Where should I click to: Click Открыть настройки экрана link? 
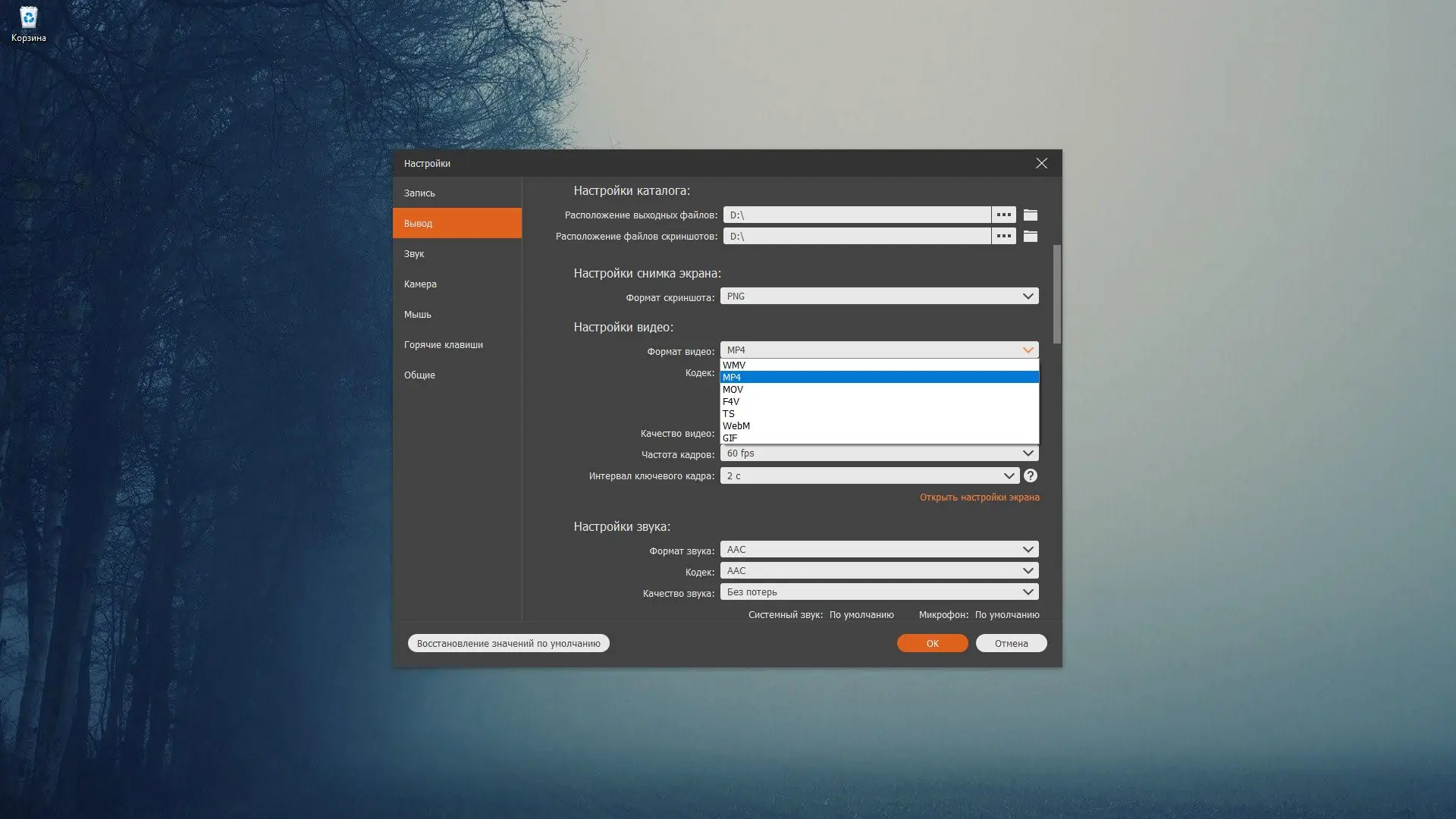[x=979, y=497]
